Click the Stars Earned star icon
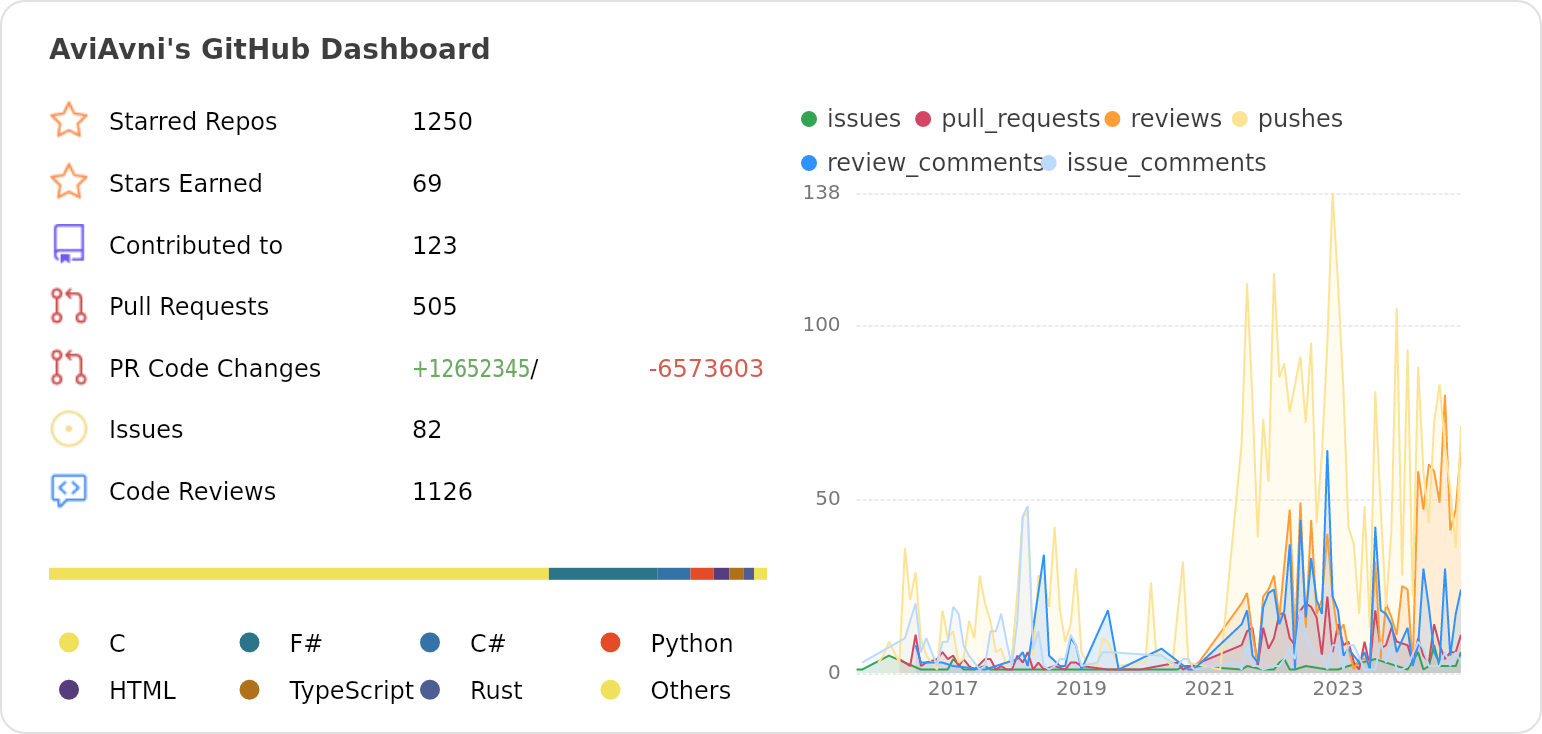The height and width of the screenshot is (734, 1542). coord(69,182)
